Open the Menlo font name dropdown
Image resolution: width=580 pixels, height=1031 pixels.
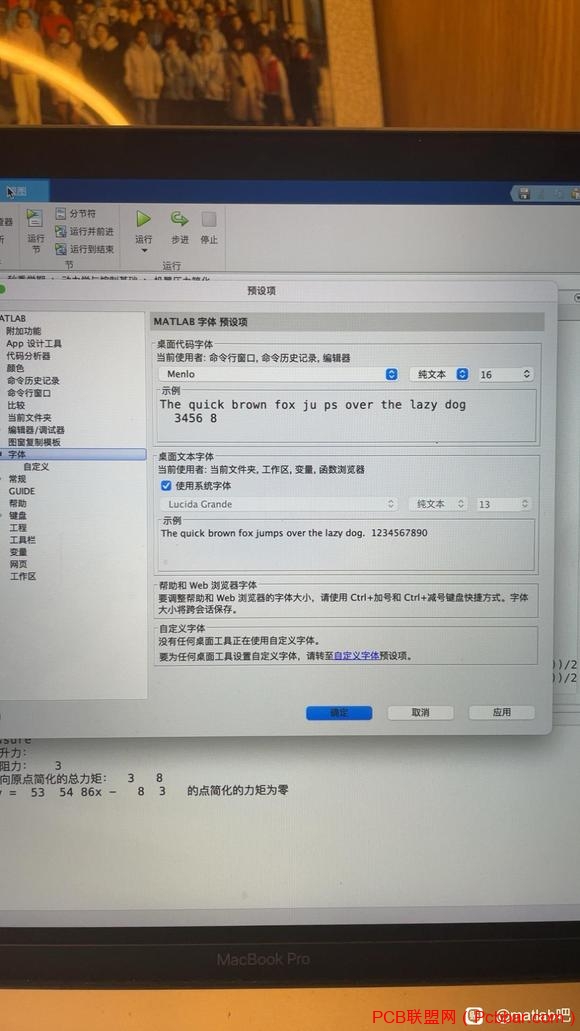278,374
